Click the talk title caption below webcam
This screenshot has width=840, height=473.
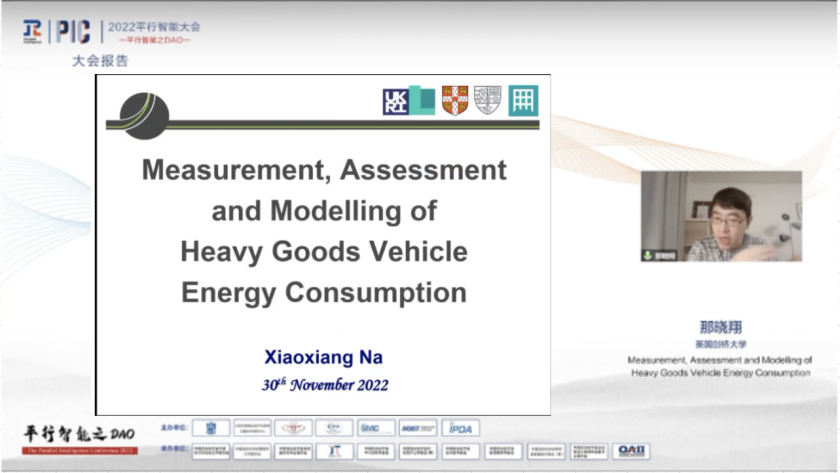720,366
